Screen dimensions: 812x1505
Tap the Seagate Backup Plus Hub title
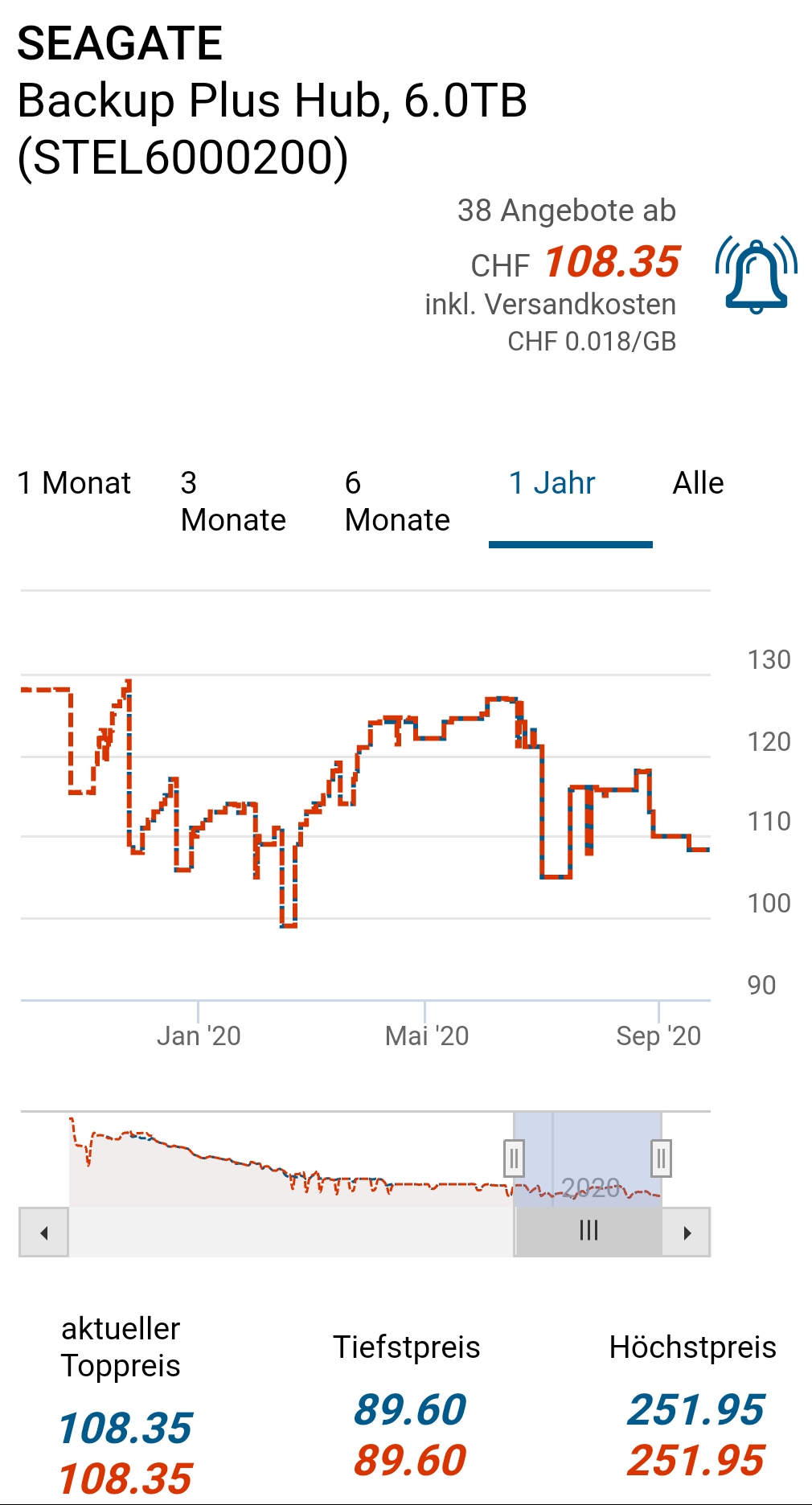272,100
